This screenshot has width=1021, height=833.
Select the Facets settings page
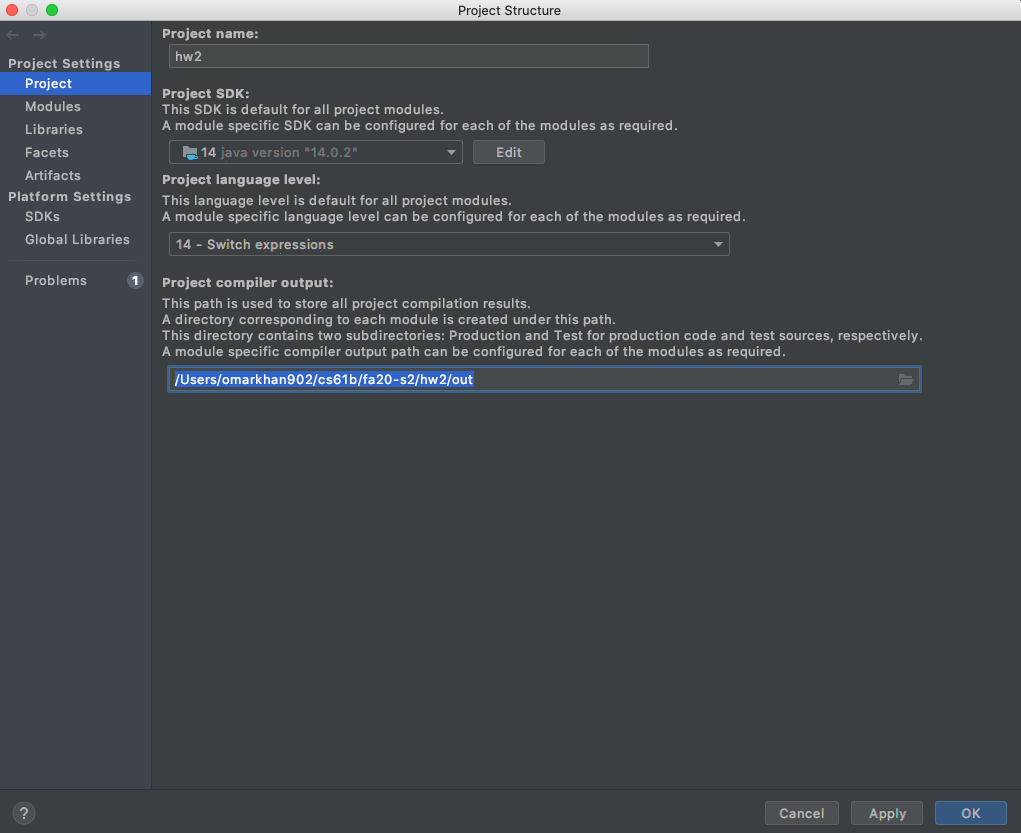[x=46, y=152]
